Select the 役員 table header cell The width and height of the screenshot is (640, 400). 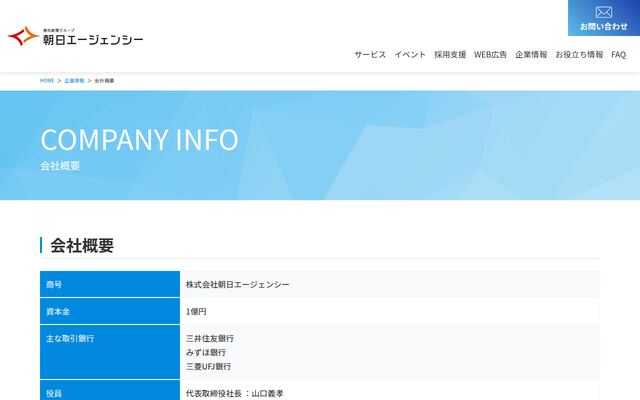[110, 390]
